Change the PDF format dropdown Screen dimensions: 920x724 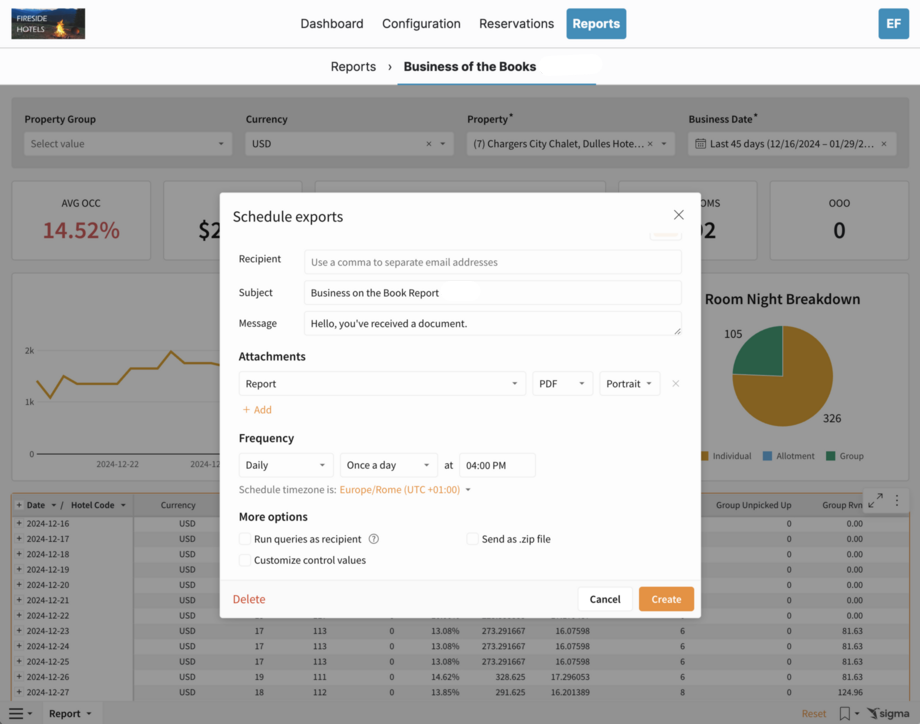point(562,383)
